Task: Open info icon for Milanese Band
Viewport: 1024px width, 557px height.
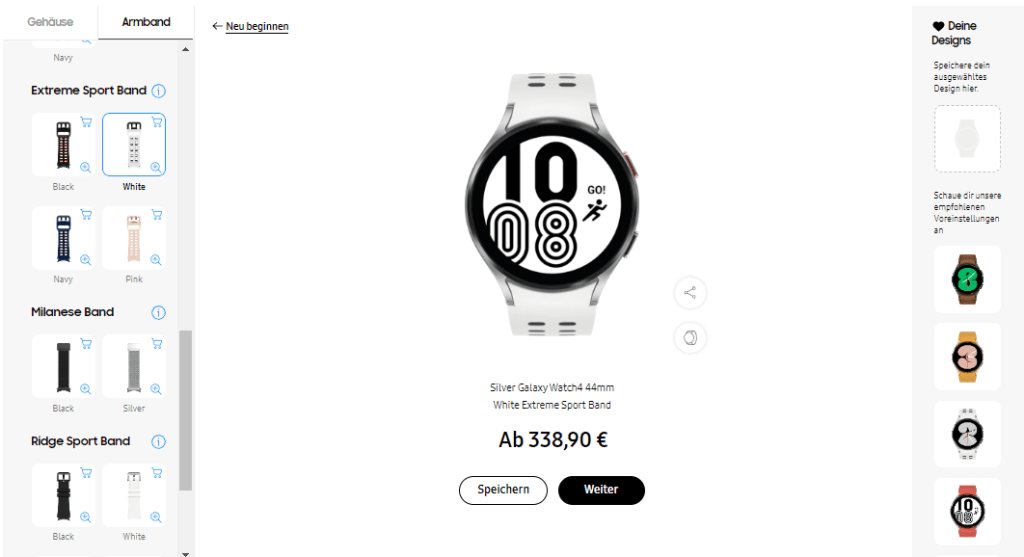Action: [158, 313]
